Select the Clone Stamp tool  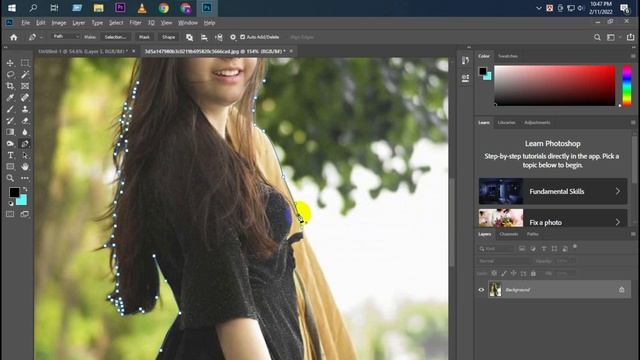click(25, 109)
